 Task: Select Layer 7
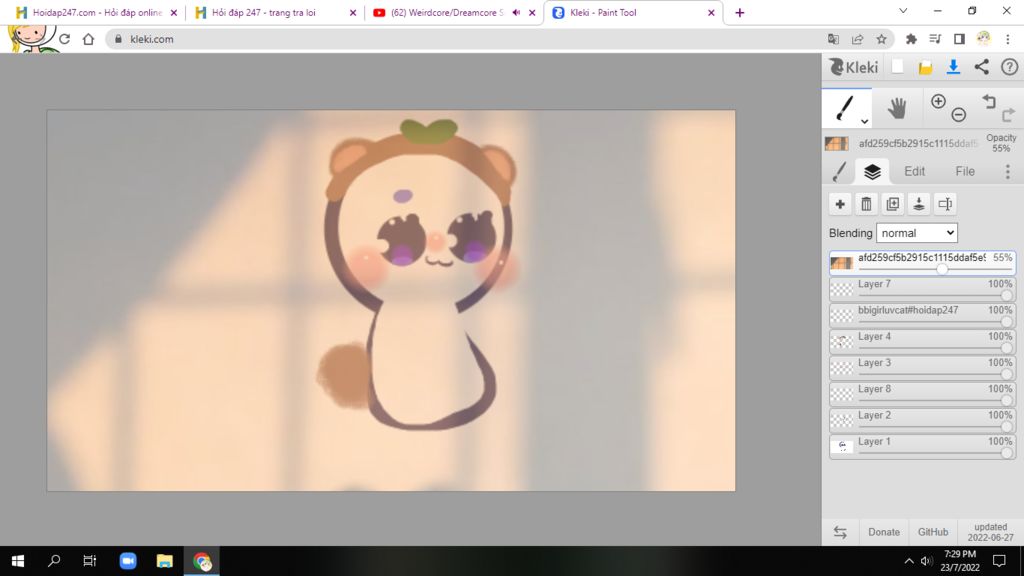pos(922,289)
